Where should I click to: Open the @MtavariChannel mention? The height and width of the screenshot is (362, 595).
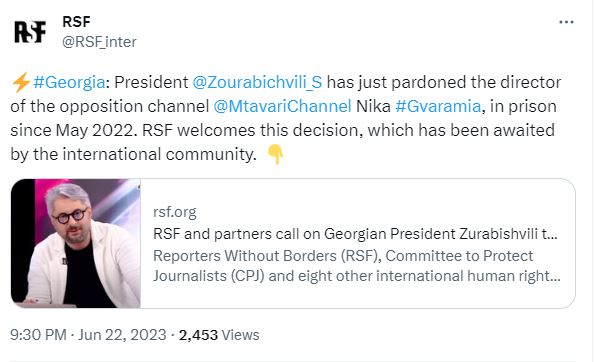click(x=282, y=106)
